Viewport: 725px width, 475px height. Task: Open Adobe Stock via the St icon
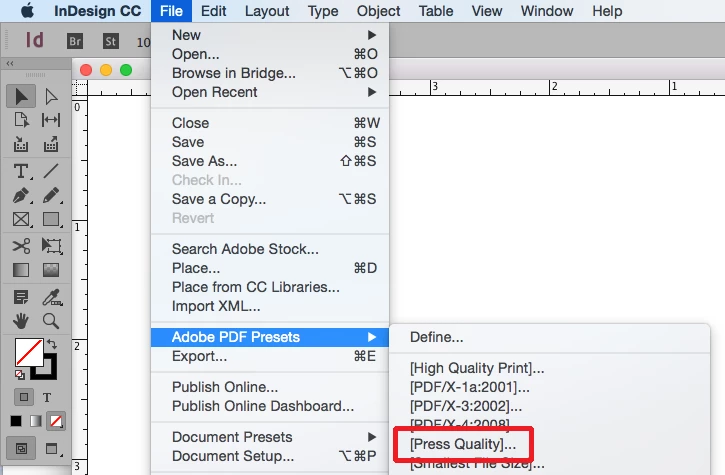[111, 41]
